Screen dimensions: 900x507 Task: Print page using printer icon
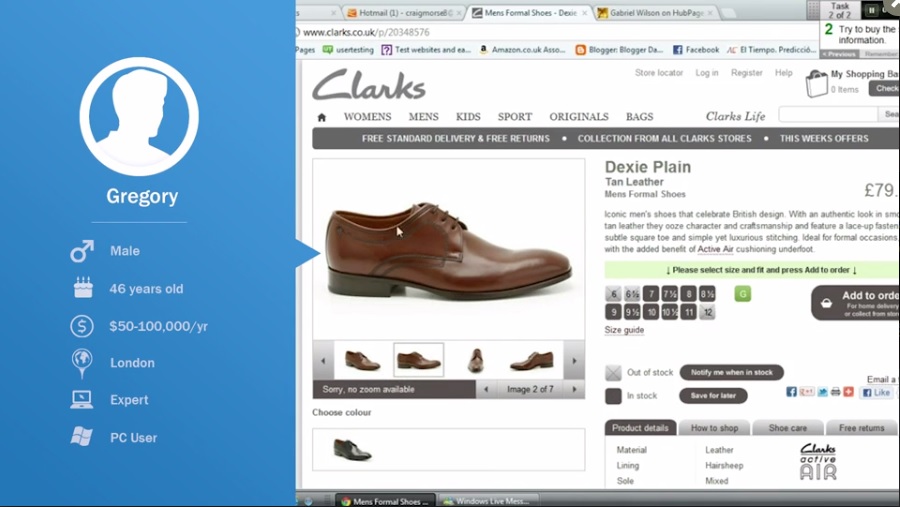(836, 392)
